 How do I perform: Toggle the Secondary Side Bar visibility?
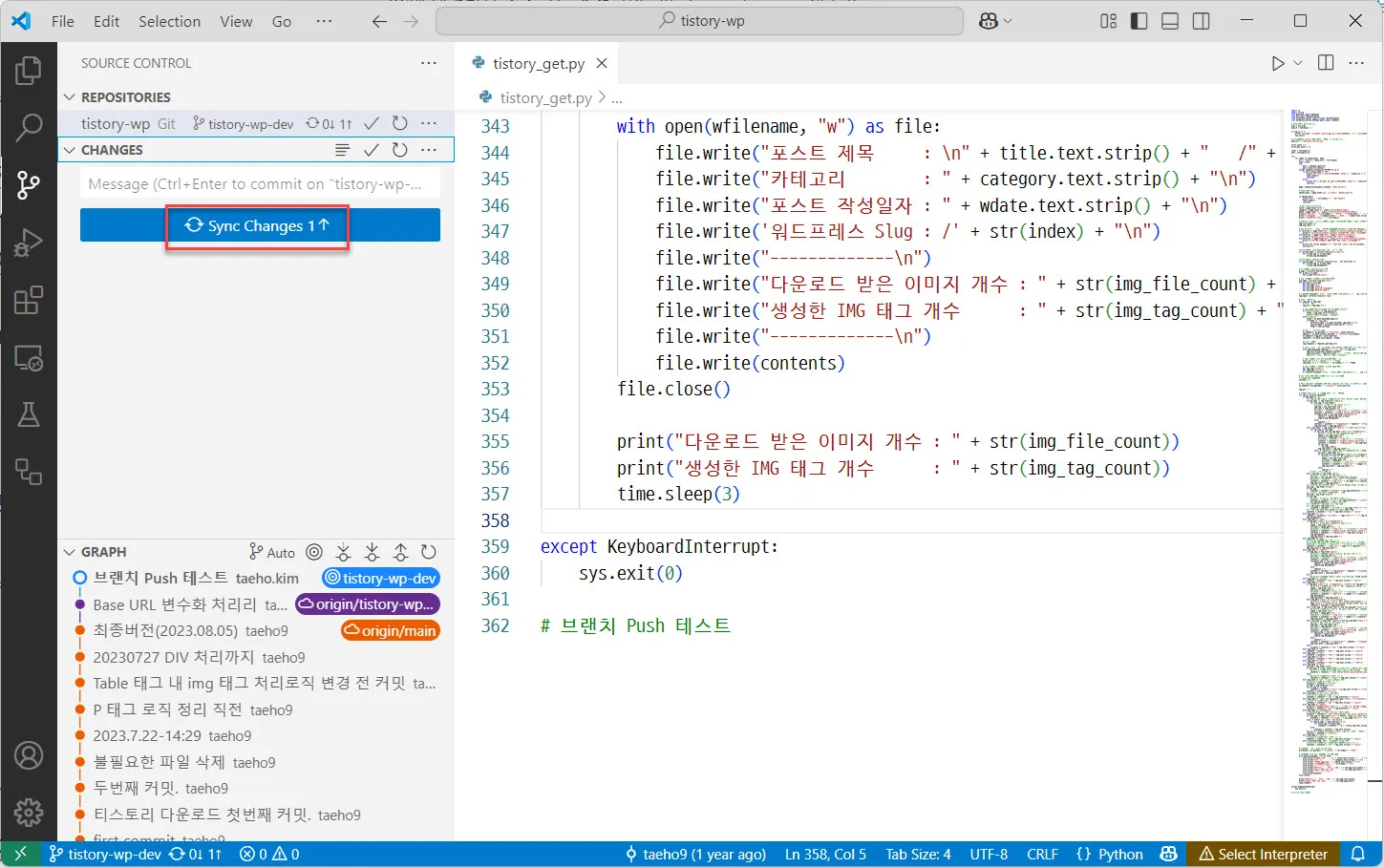(1201, 20)
